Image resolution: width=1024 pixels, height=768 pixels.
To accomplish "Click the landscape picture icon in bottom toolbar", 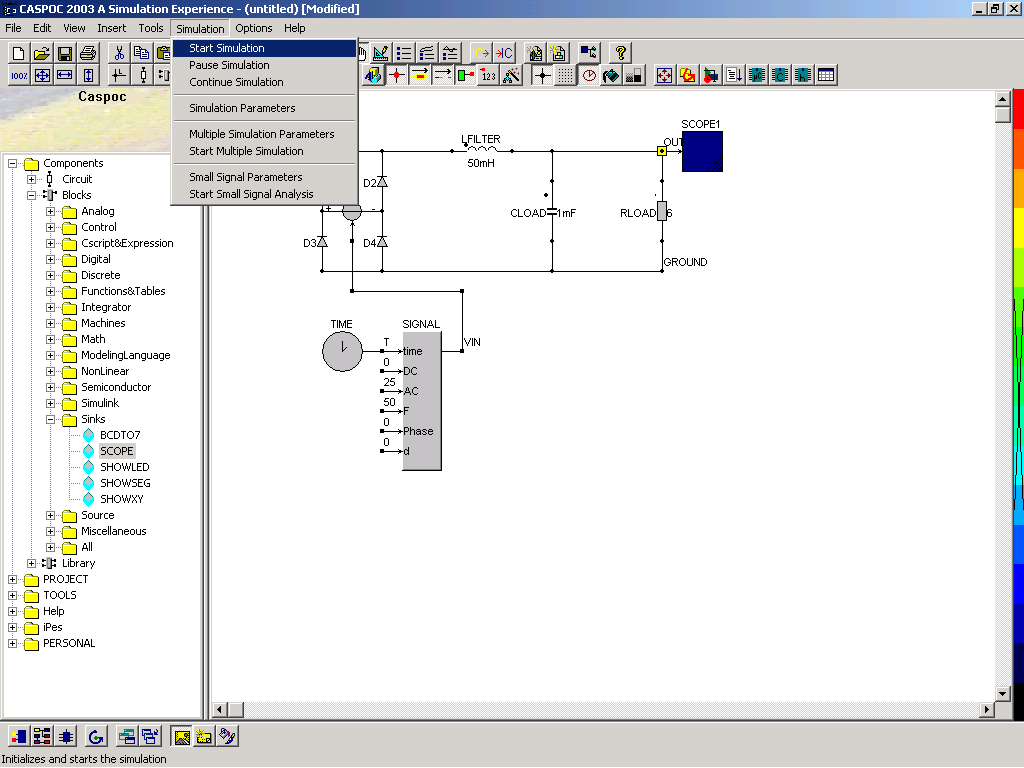I will tap(182, 737).
